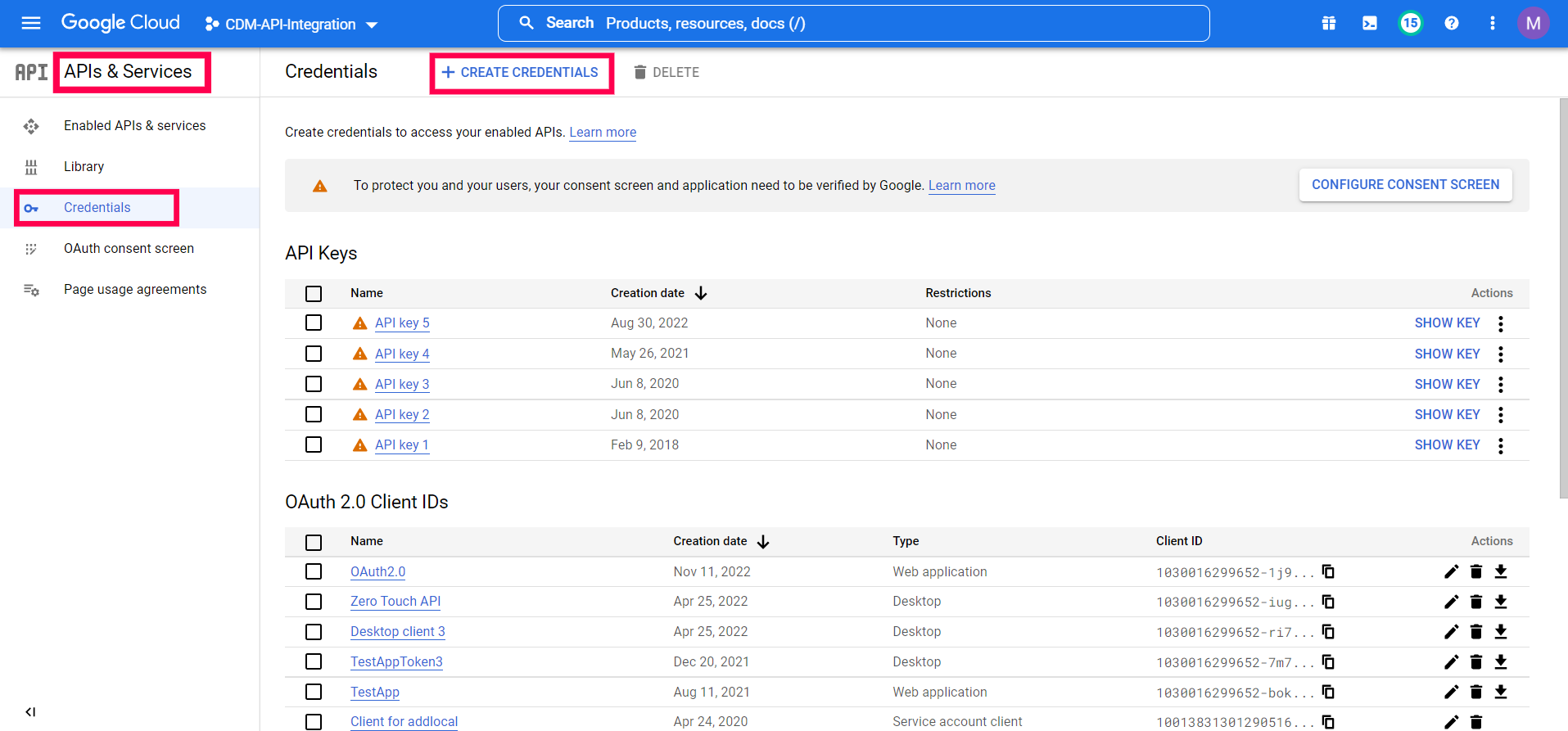Open top bar settings and utilities dots
The height and width of the screenshot is (731, 1568).
coord(1493,23)
